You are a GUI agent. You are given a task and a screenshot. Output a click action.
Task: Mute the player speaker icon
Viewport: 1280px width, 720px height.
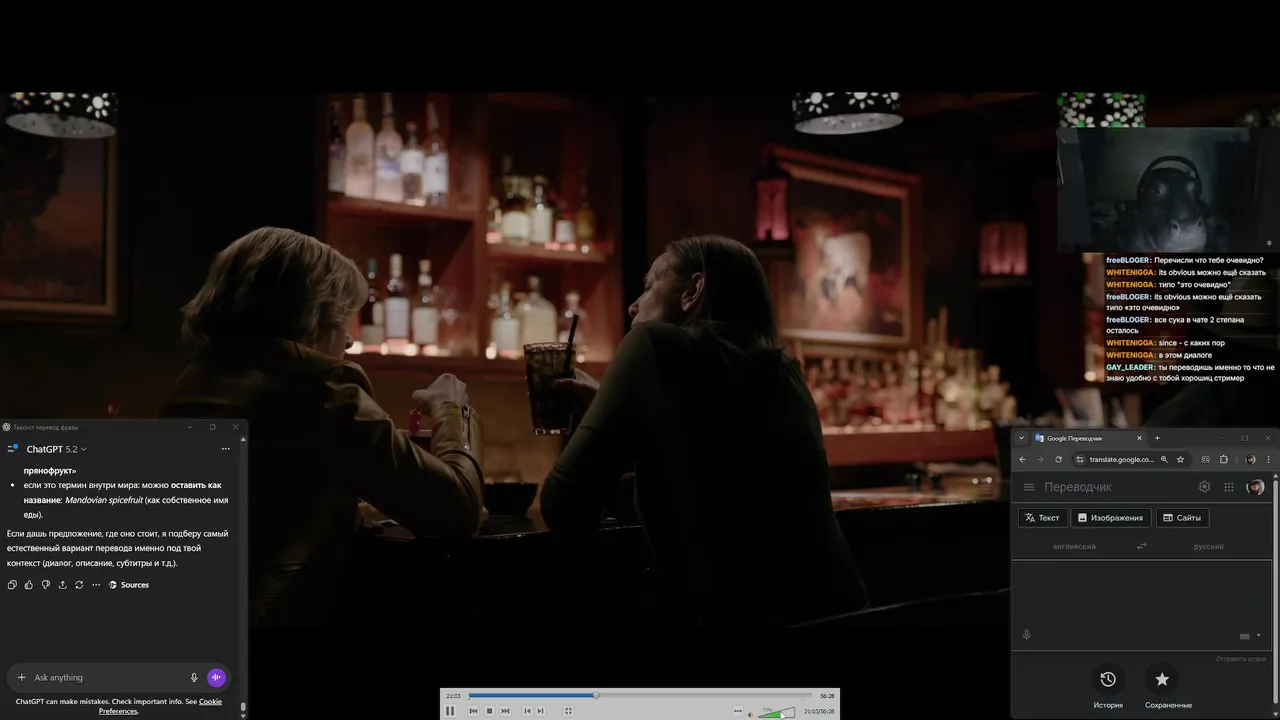tap(751, 714)
